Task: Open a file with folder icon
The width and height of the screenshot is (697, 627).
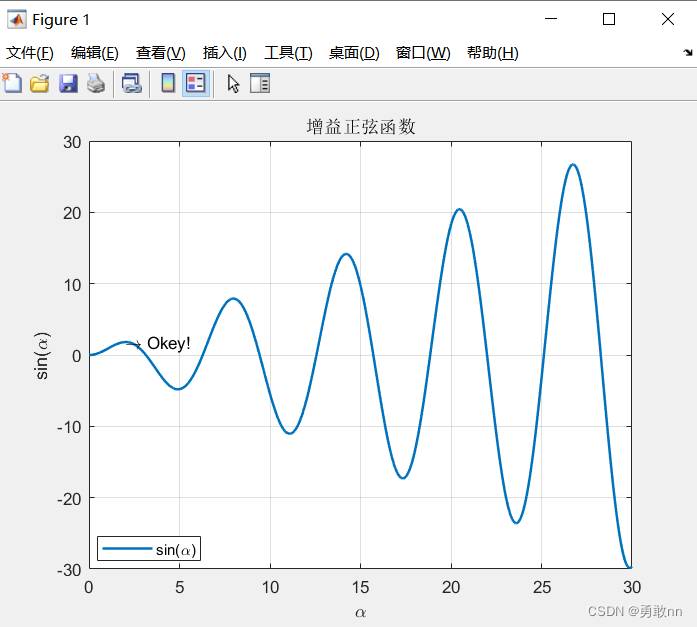Action: click(x=40, y=83)
